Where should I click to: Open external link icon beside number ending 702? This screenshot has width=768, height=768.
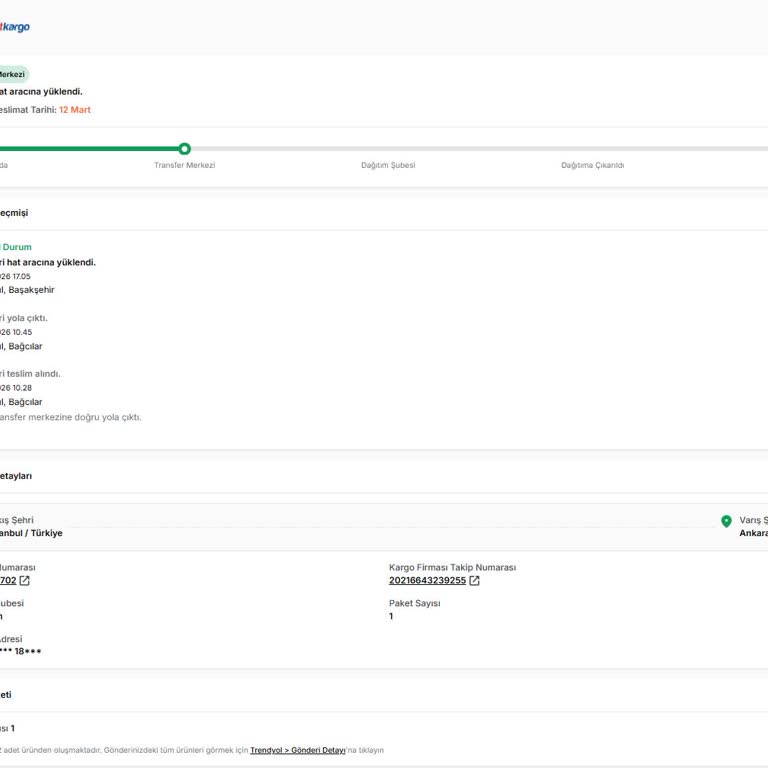coord(24,580)
